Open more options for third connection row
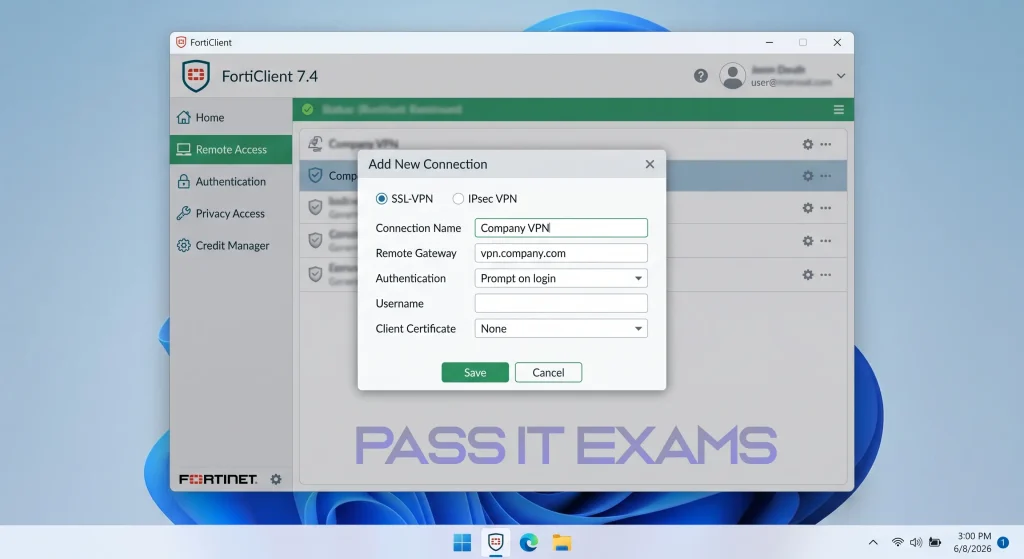 826,208
